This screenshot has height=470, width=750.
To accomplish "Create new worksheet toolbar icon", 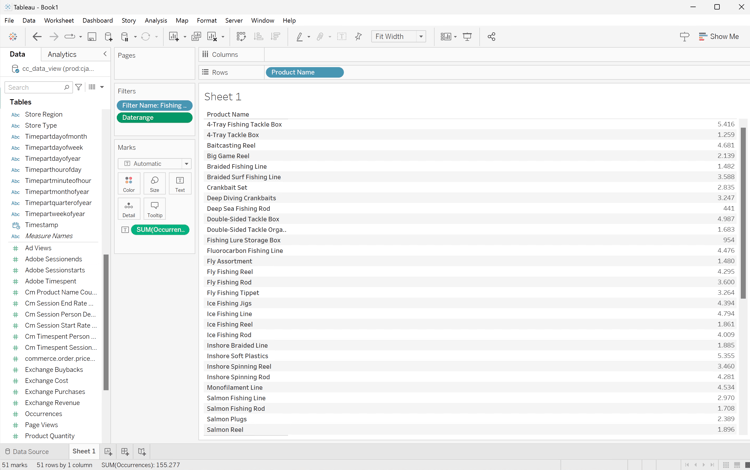I will (174, 37).
